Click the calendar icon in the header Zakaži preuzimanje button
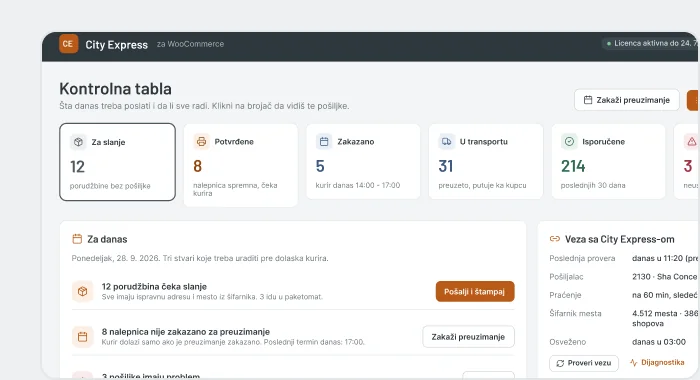This screenshot has width=700, height=380. [x=588, y=100]
